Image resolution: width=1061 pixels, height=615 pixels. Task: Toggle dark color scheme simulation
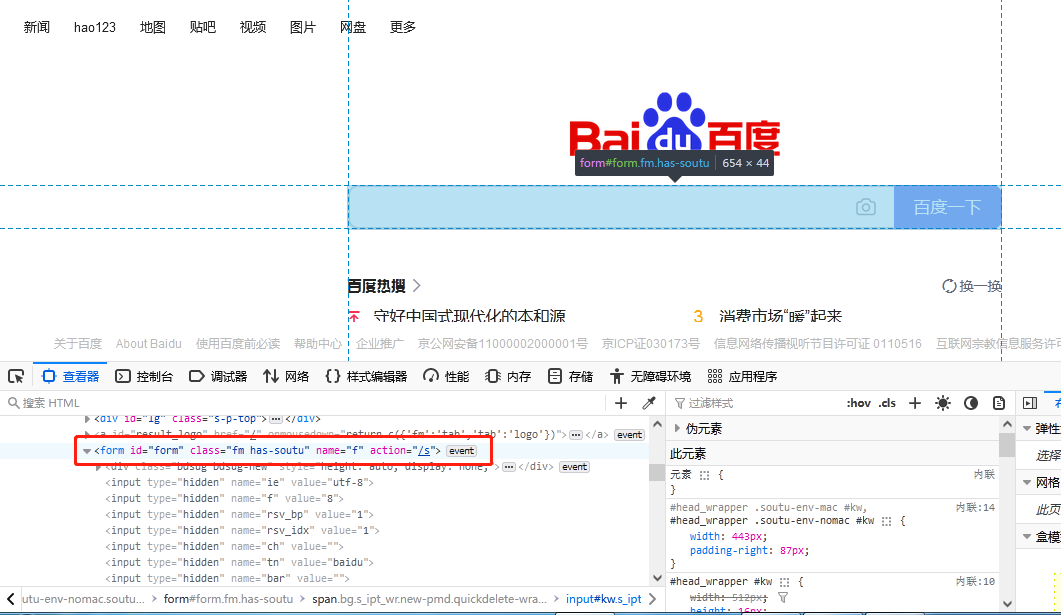tap(971, 403)
